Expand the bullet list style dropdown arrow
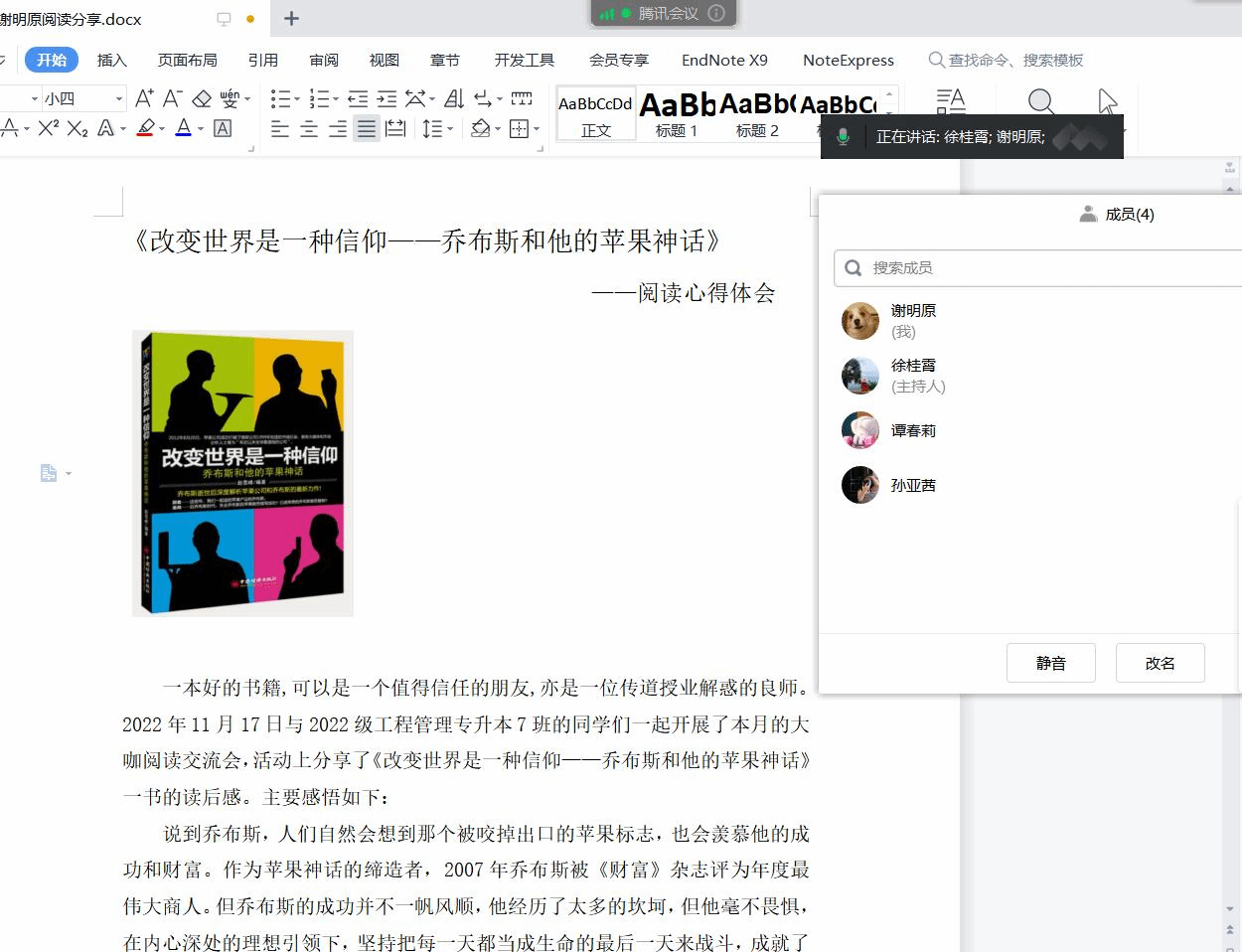The image size is (1242, 952). (297, 98)
